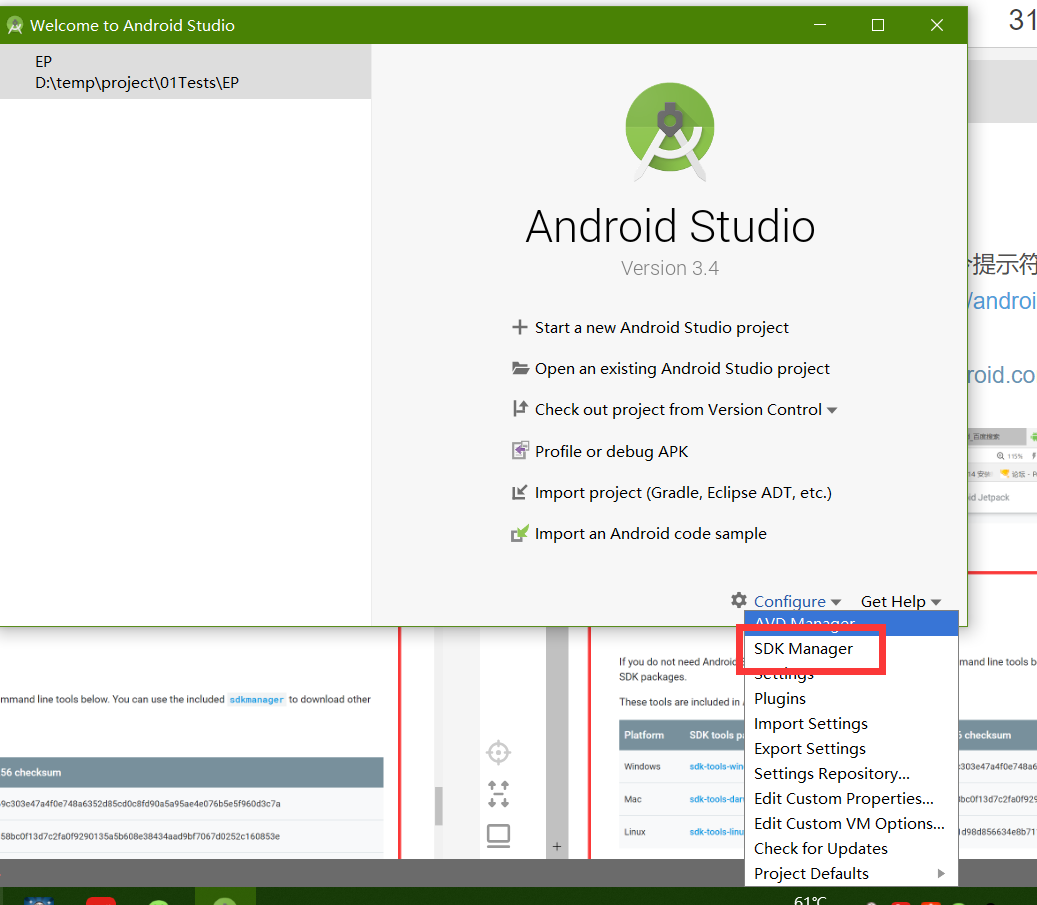Viewport: 1037px width, 905px height.
Task: Click the sdk-tools-linux link in background page
Action: point(716,832)
